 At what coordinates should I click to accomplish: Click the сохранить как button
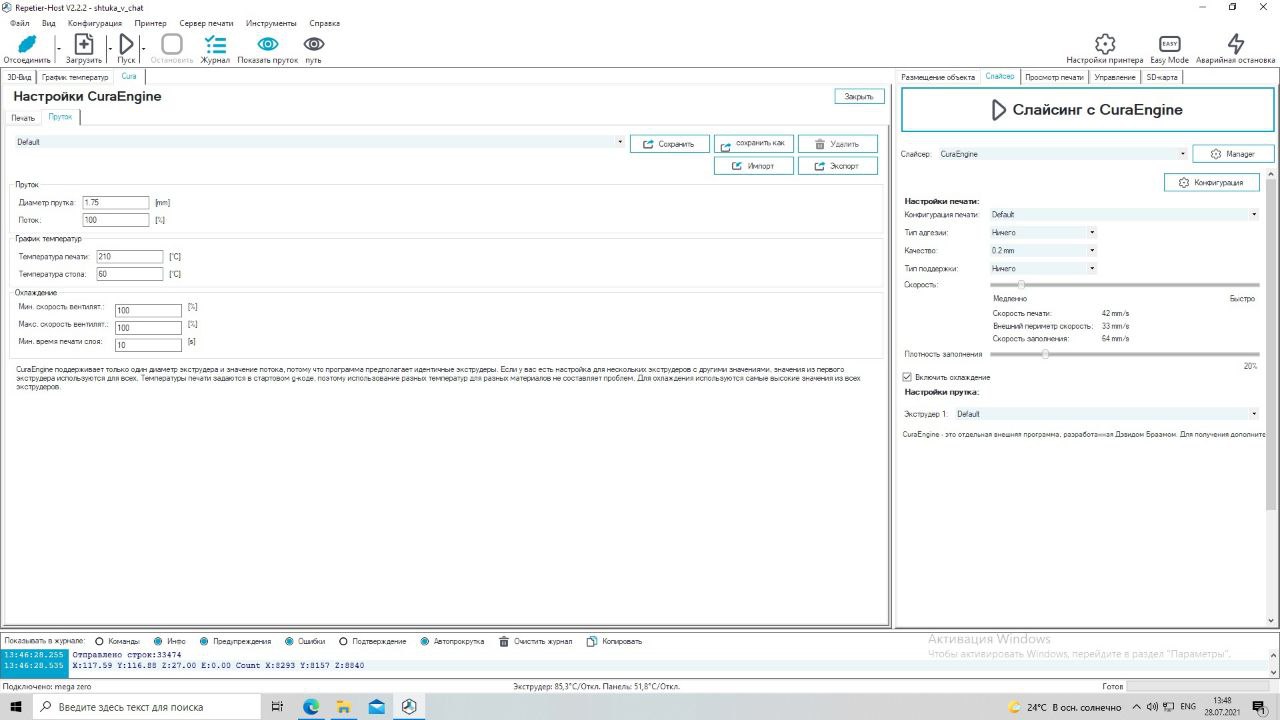click(754, 144)
